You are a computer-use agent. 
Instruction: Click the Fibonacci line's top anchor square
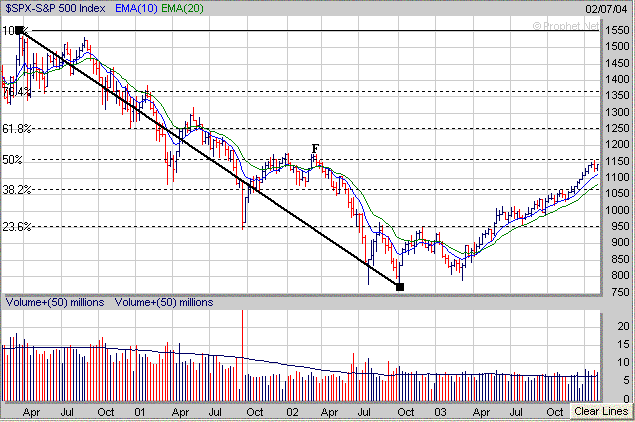coord(19,30)
